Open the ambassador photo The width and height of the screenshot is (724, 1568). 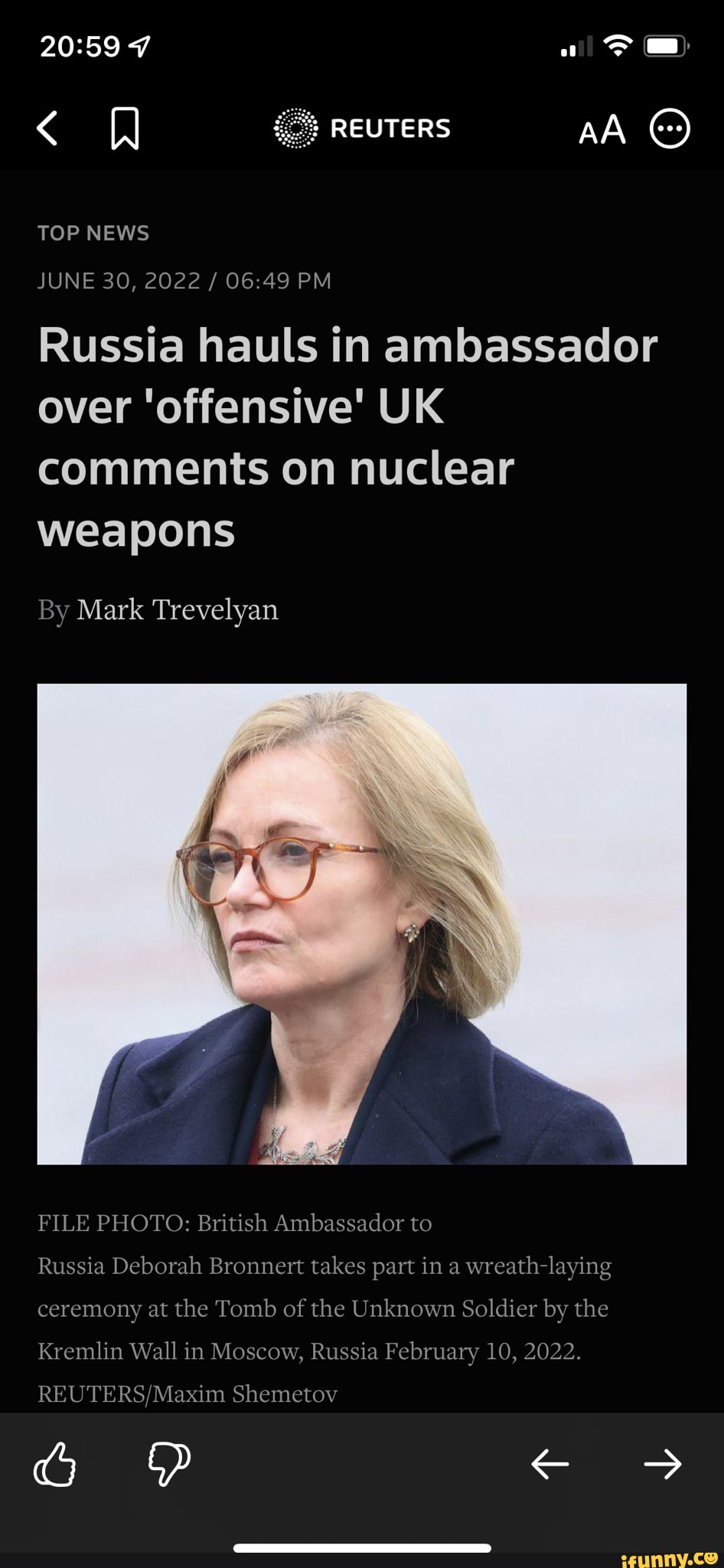[362, 923]
